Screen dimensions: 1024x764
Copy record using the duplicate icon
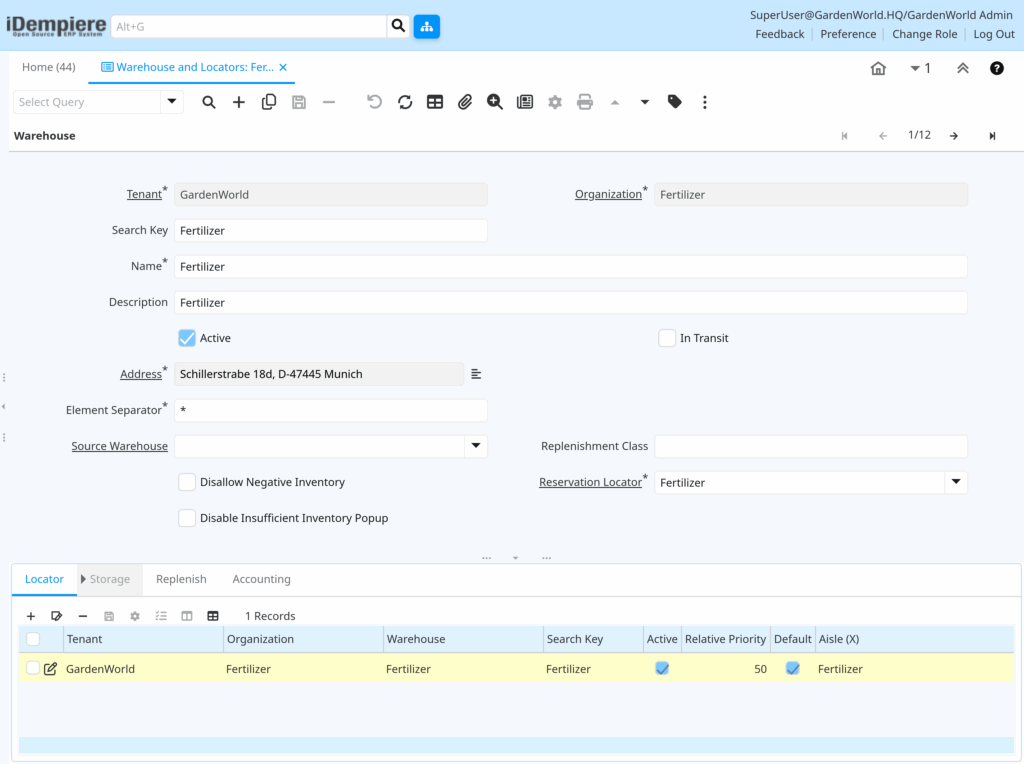click(x=268, y=102)
